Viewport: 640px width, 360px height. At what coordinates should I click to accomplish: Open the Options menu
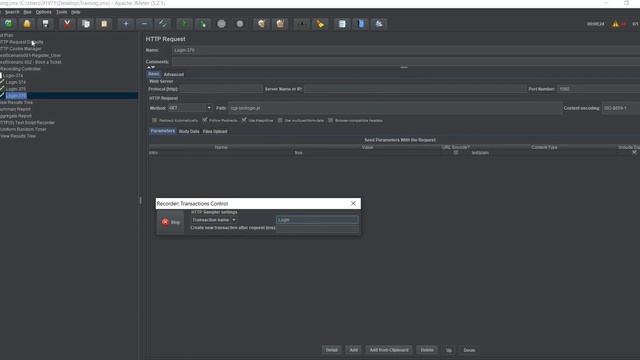point(43,12)
